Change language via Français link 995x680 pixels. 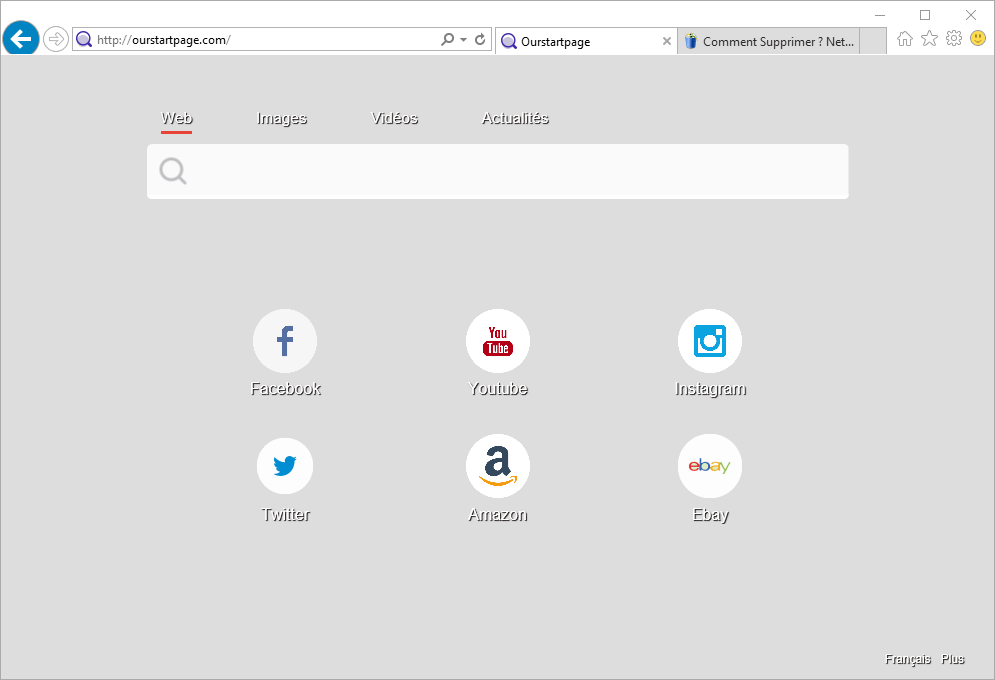(908, 659)
